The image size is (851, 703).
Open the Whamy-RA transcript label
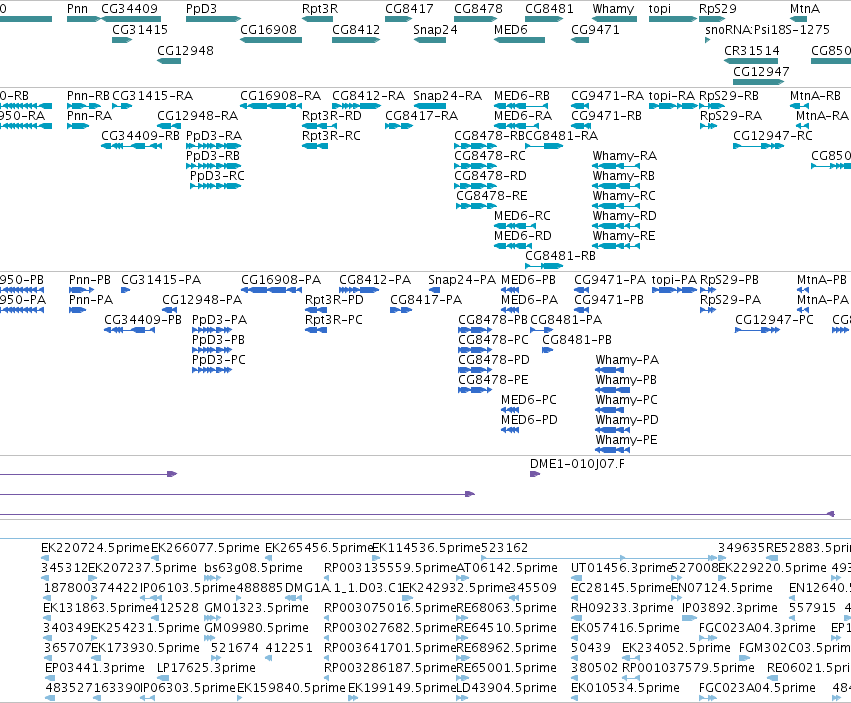pyautogui.click(x=625, y=156)
